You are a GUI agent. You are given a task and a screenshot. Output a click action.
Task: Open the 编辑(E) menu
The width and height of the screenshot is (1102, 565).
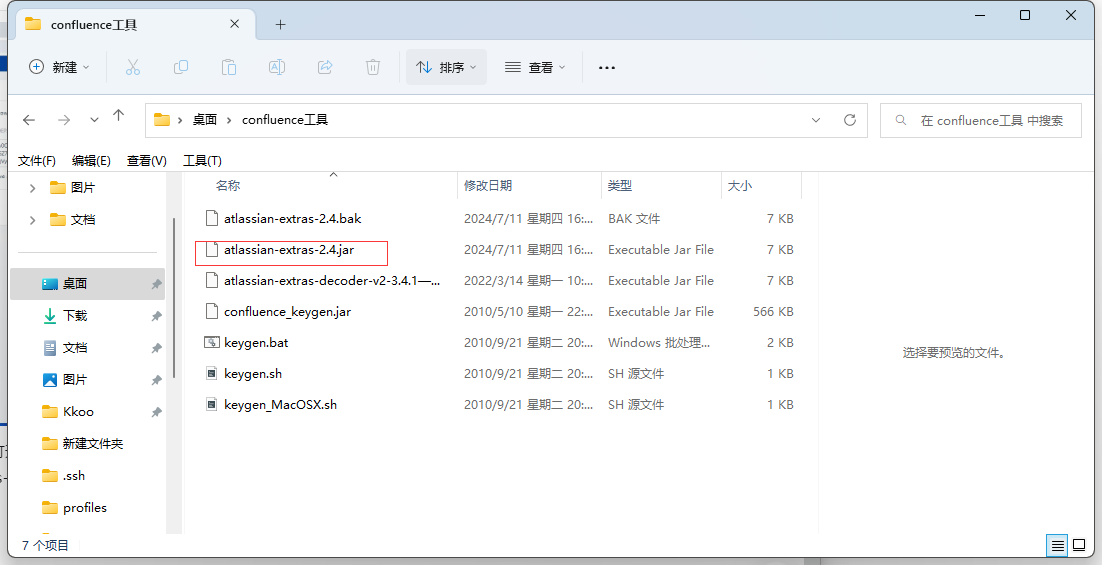[x=91, y=161]
